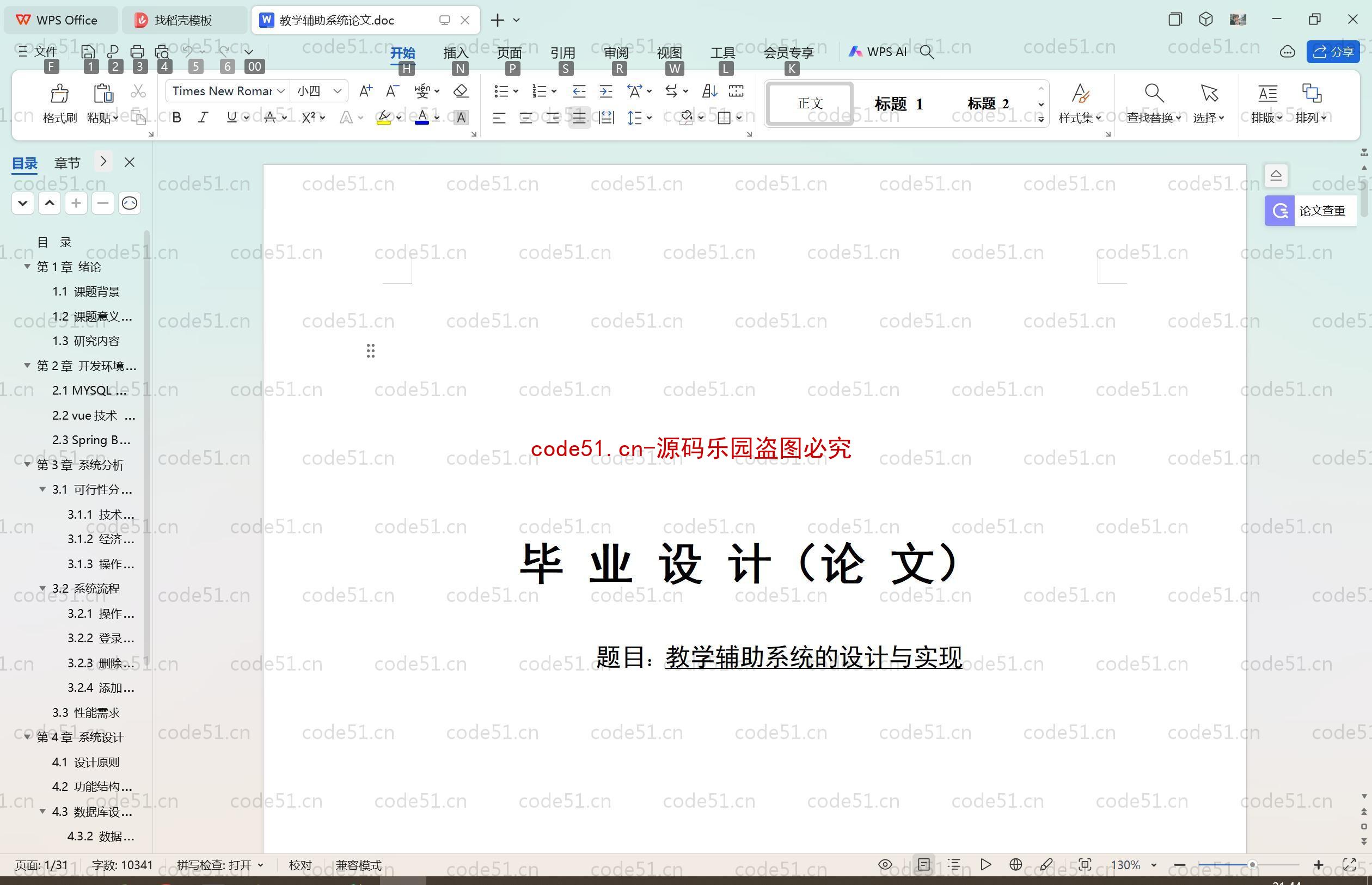Expand the styles gallery list
The height and width of the screenshot is (885, 1372).
pos(1041,119)
